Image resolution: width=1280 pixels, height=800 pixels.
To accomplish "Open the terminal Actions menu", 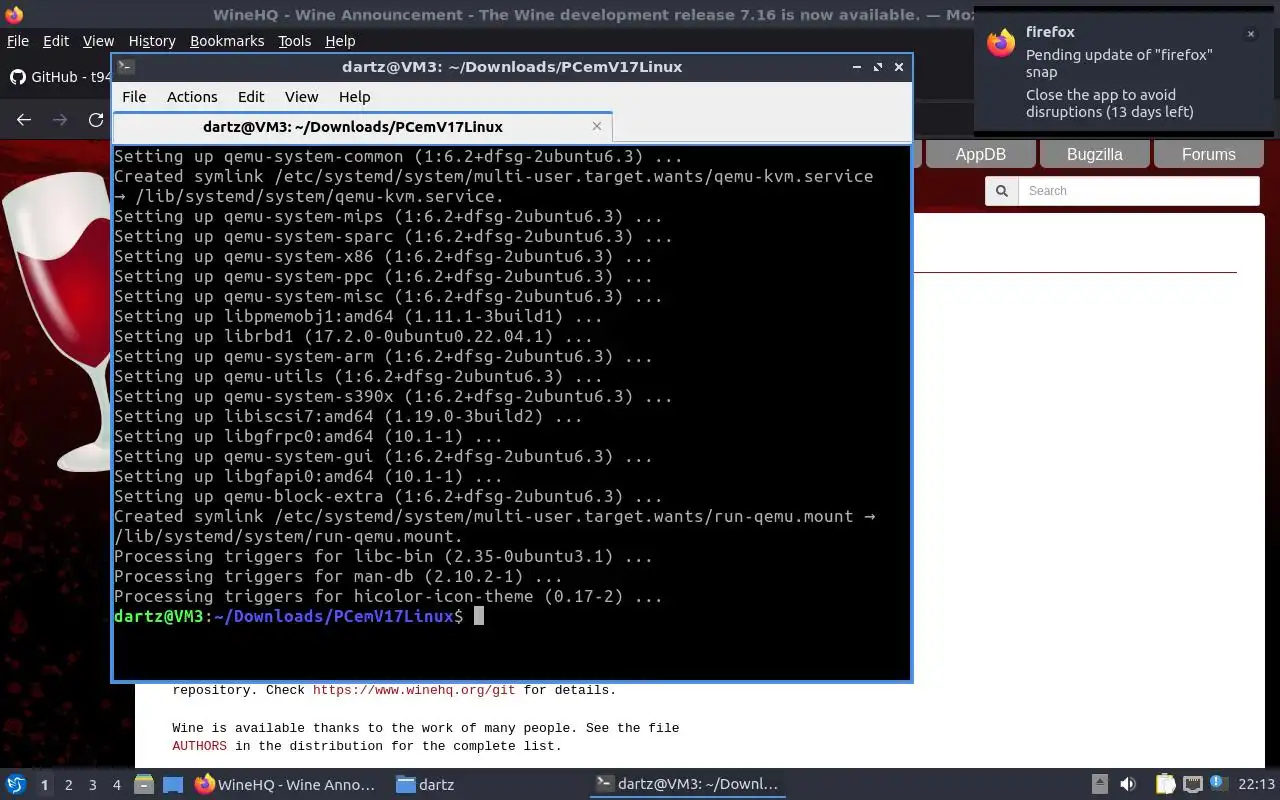I will tap(192, 97).
